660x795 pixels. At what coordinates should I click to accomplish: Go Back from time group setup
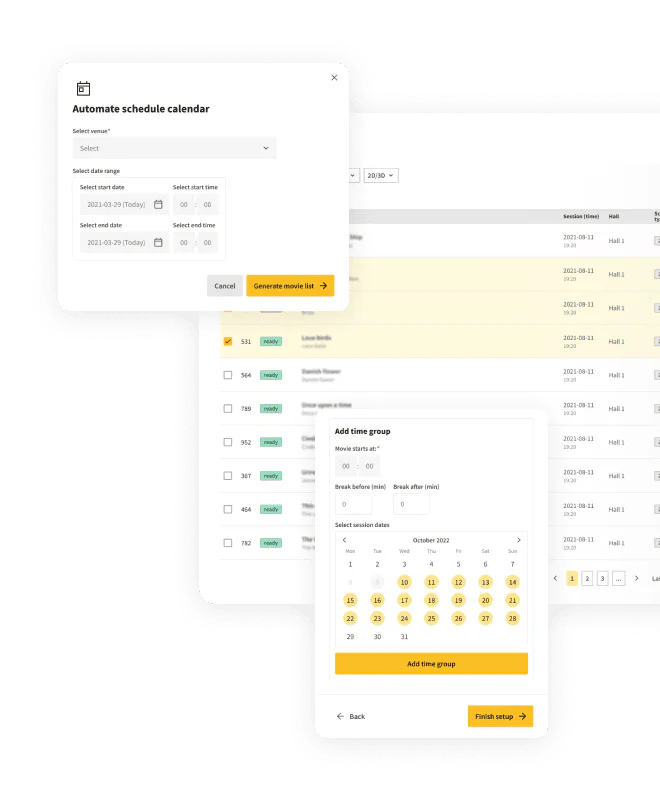tap(351, 716)
